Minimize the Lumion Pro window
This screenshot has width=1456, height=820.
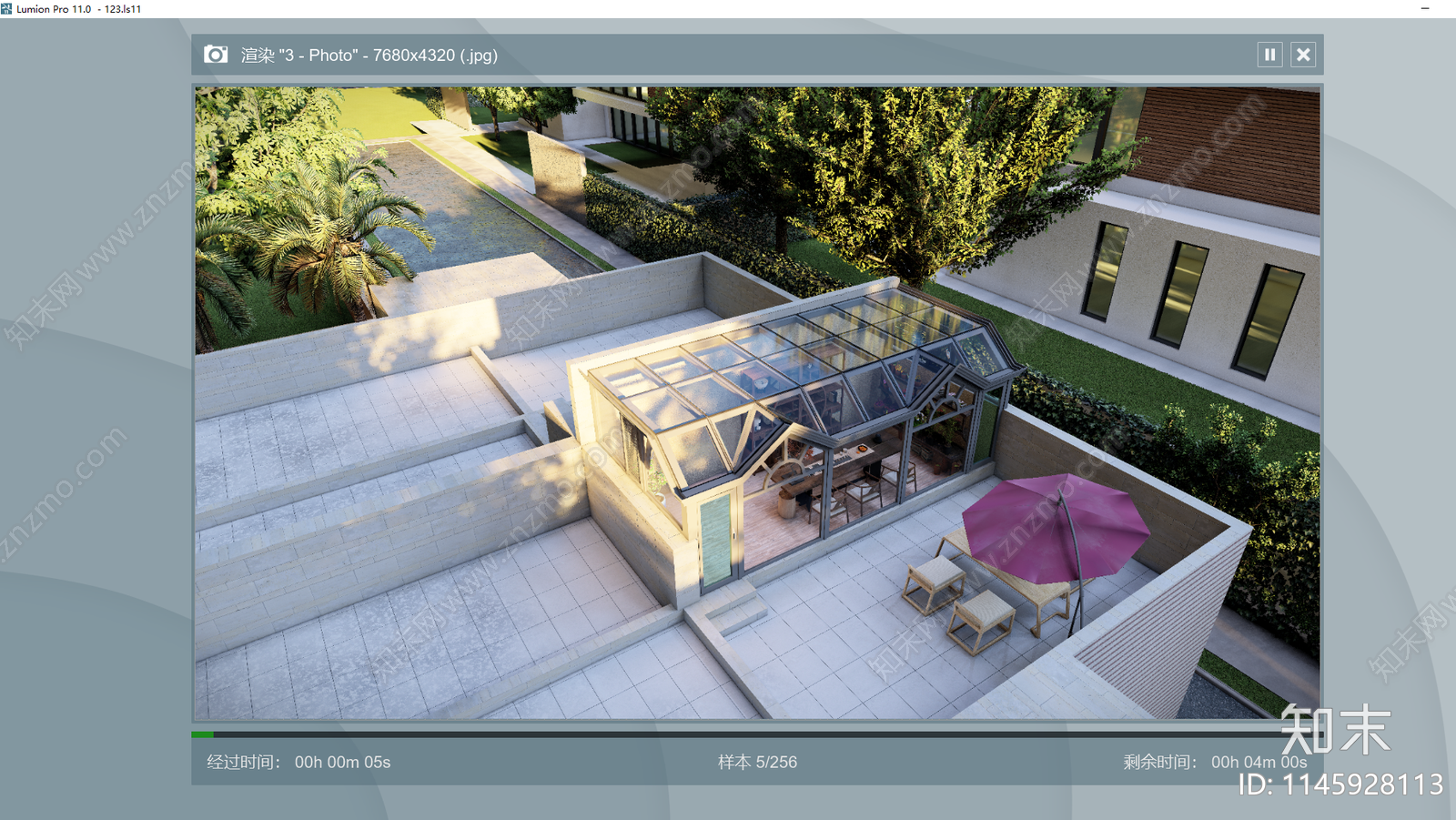(1425, 8)
